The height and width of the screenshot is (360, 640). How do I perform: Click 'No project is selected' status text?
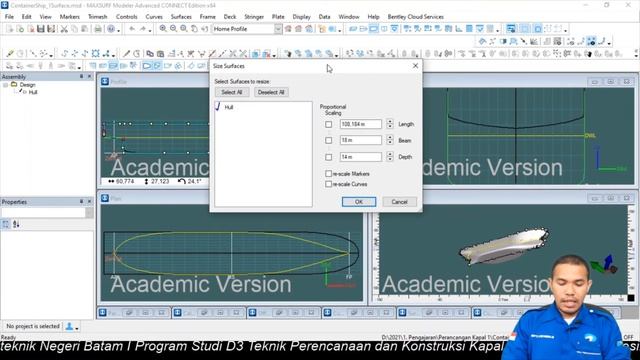pyautogui.click(x=33, y=326)
